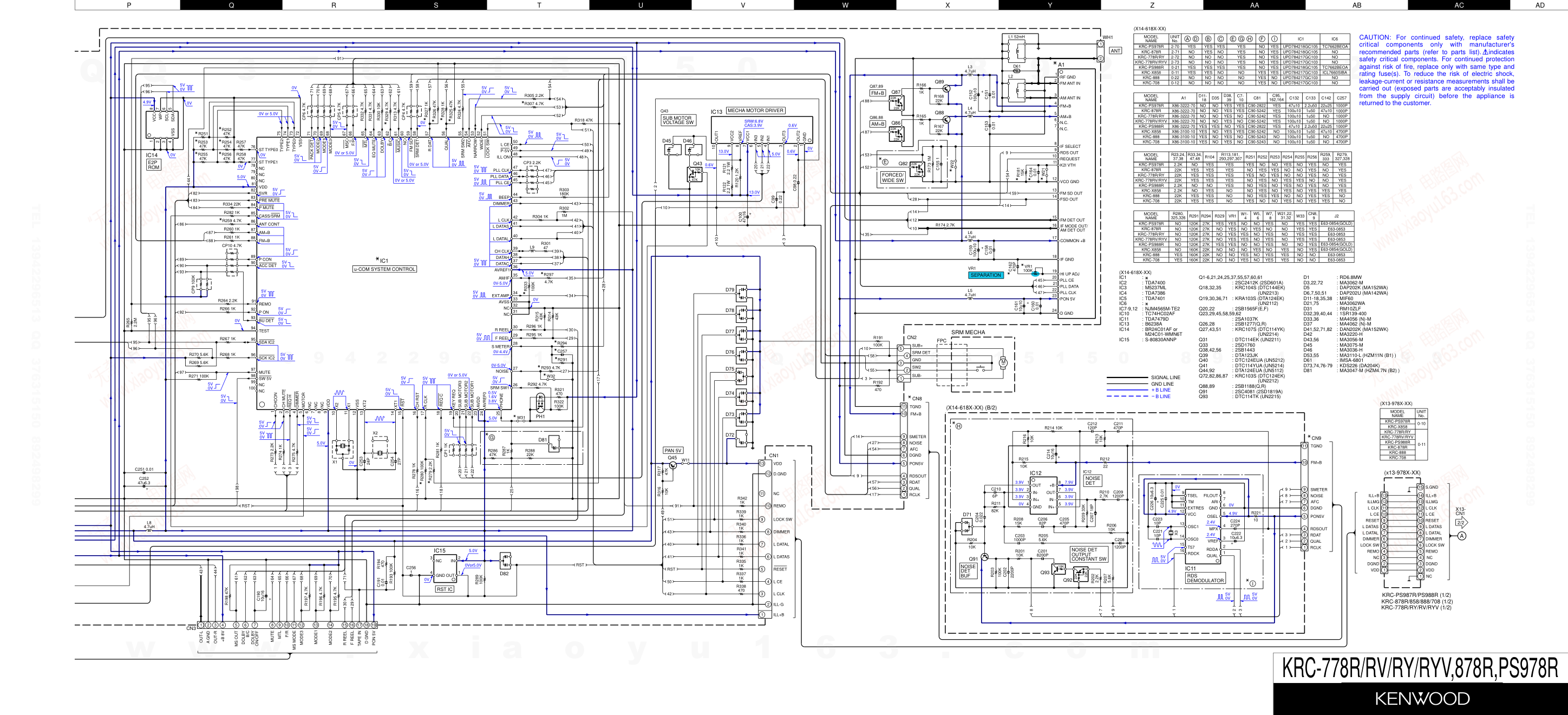Click the CN3 connector label at bottom left
1568x715 pixels.
191,628
